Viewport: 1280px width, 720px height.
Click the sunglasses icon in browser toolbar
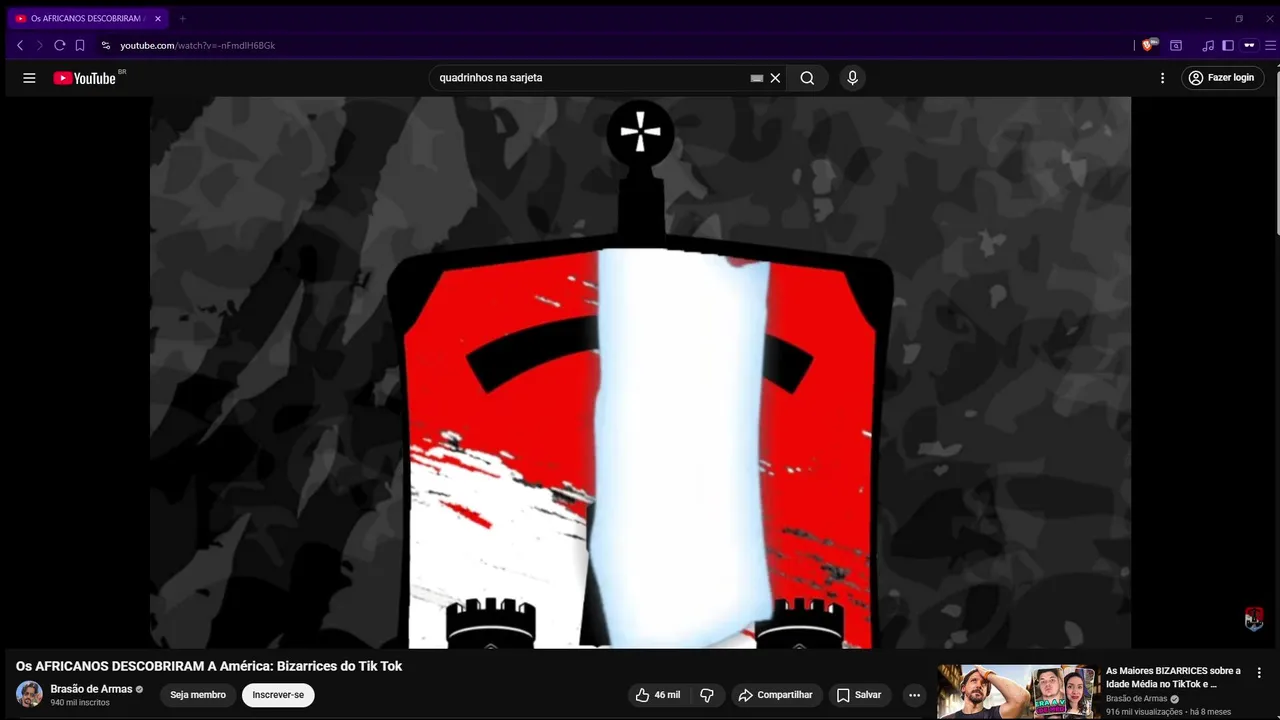(x=1249, y=45)
